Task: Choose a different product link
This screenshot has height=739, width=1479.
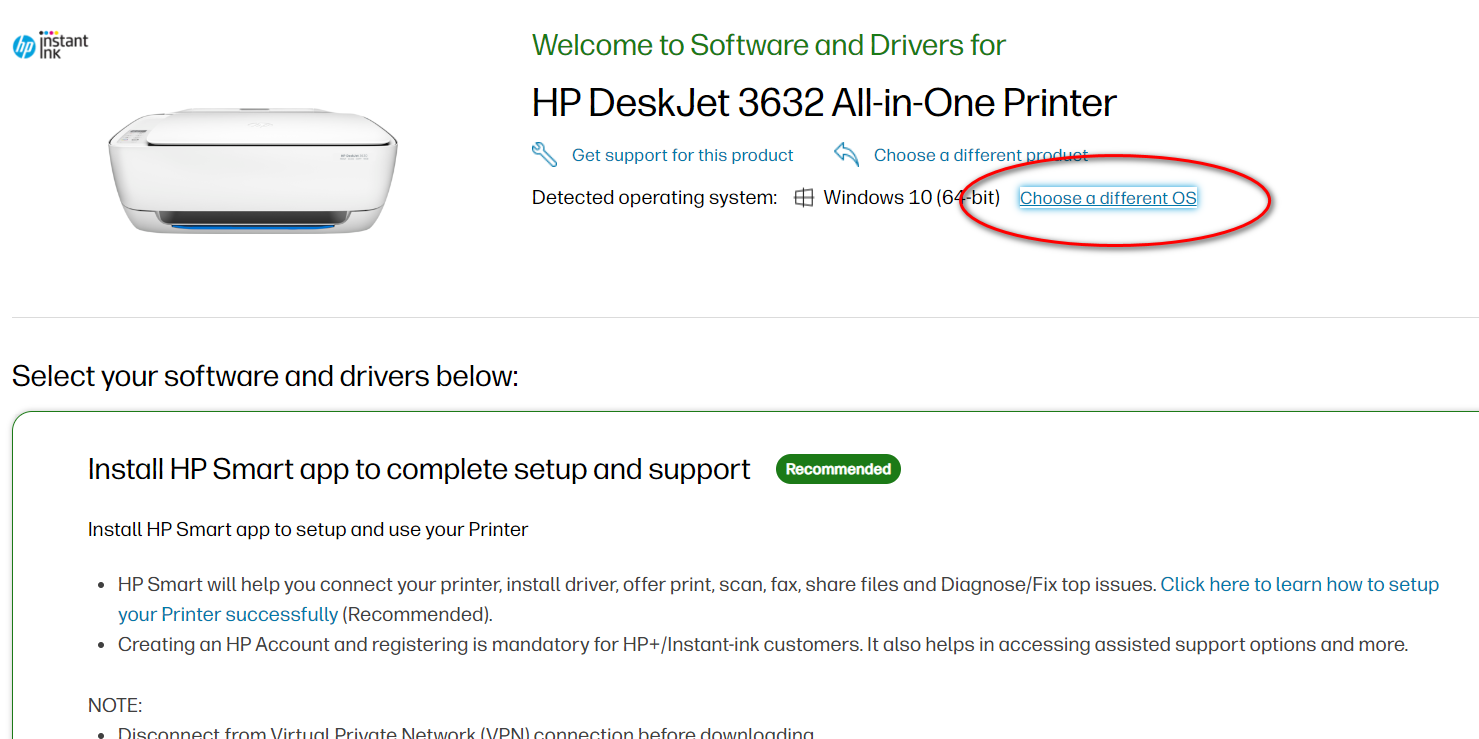Action: click(x=981, y=155)
